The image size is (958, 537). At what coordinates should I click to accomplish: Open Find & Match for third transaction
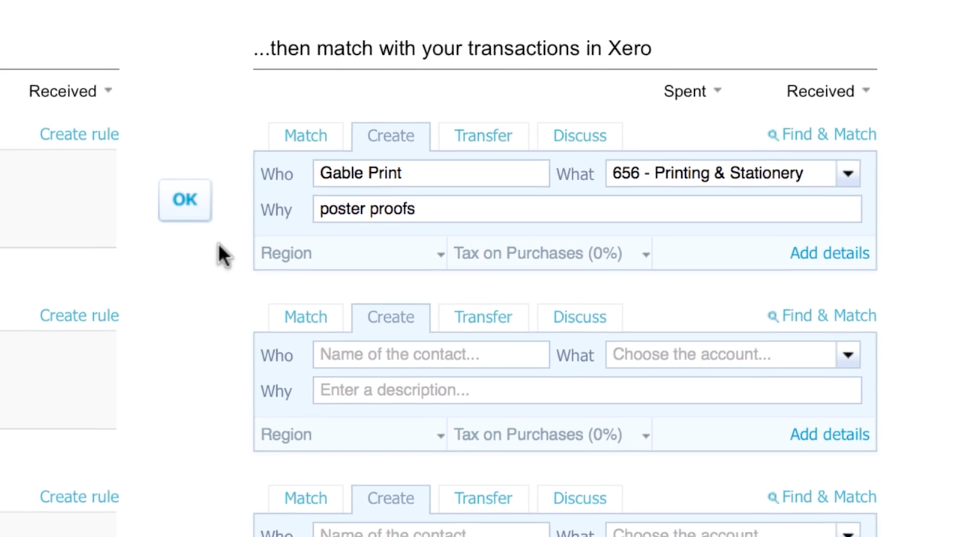point(822,497)
